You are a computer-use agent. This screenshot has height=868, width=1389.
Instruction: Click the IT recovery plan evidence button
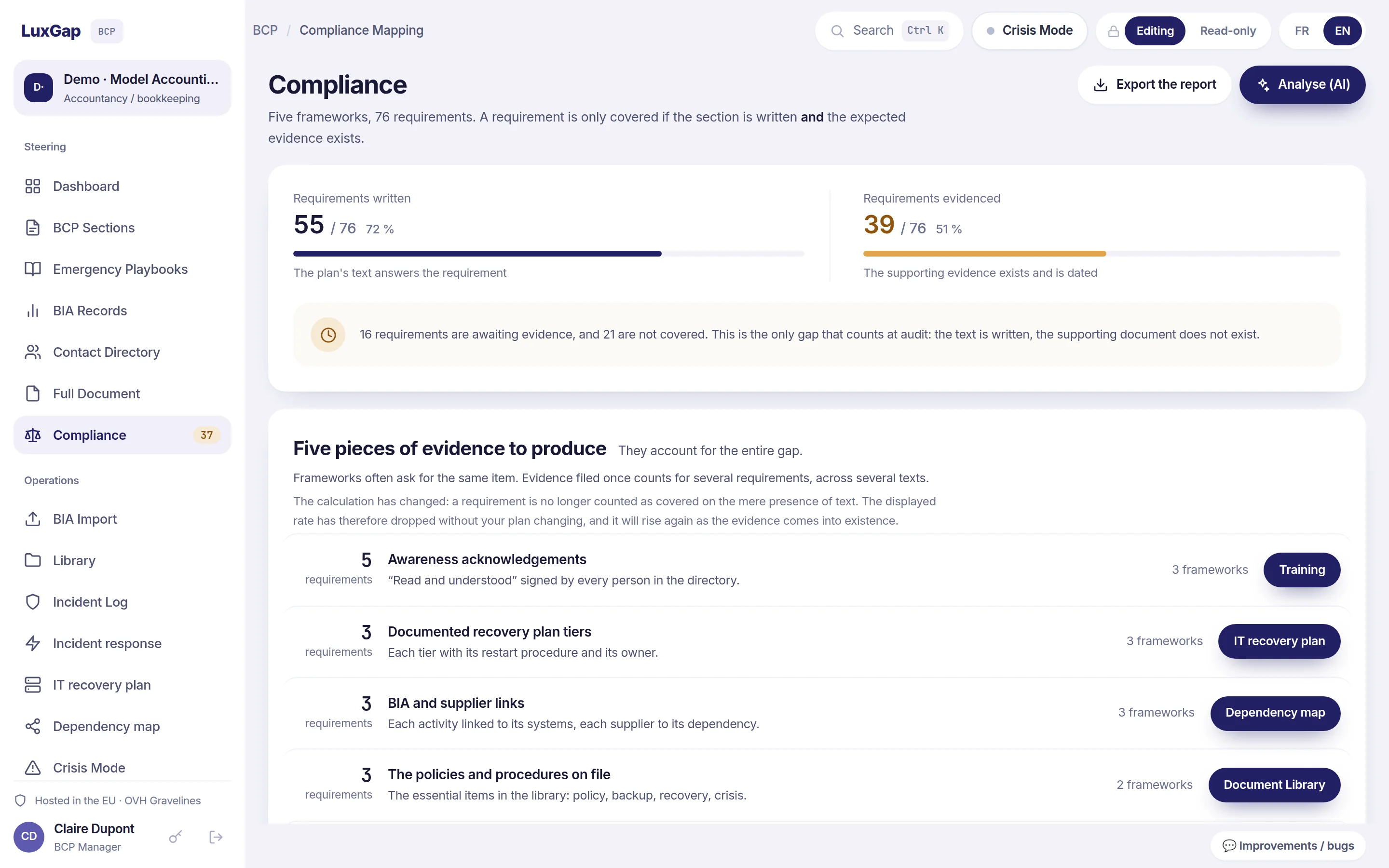pos(1279,641)
